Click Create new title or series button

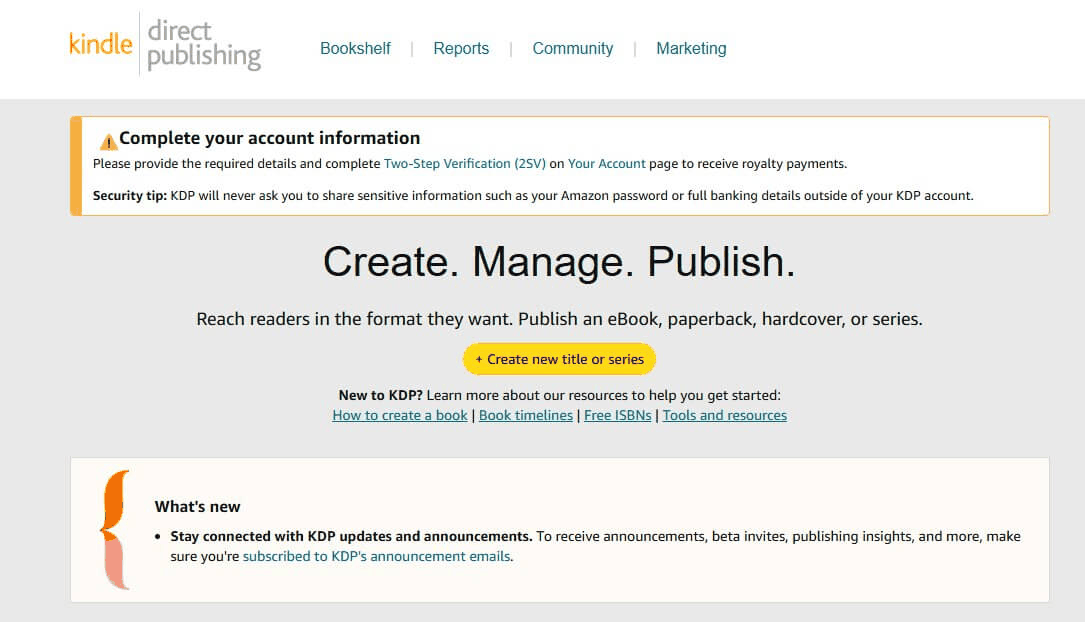(559, 359)
